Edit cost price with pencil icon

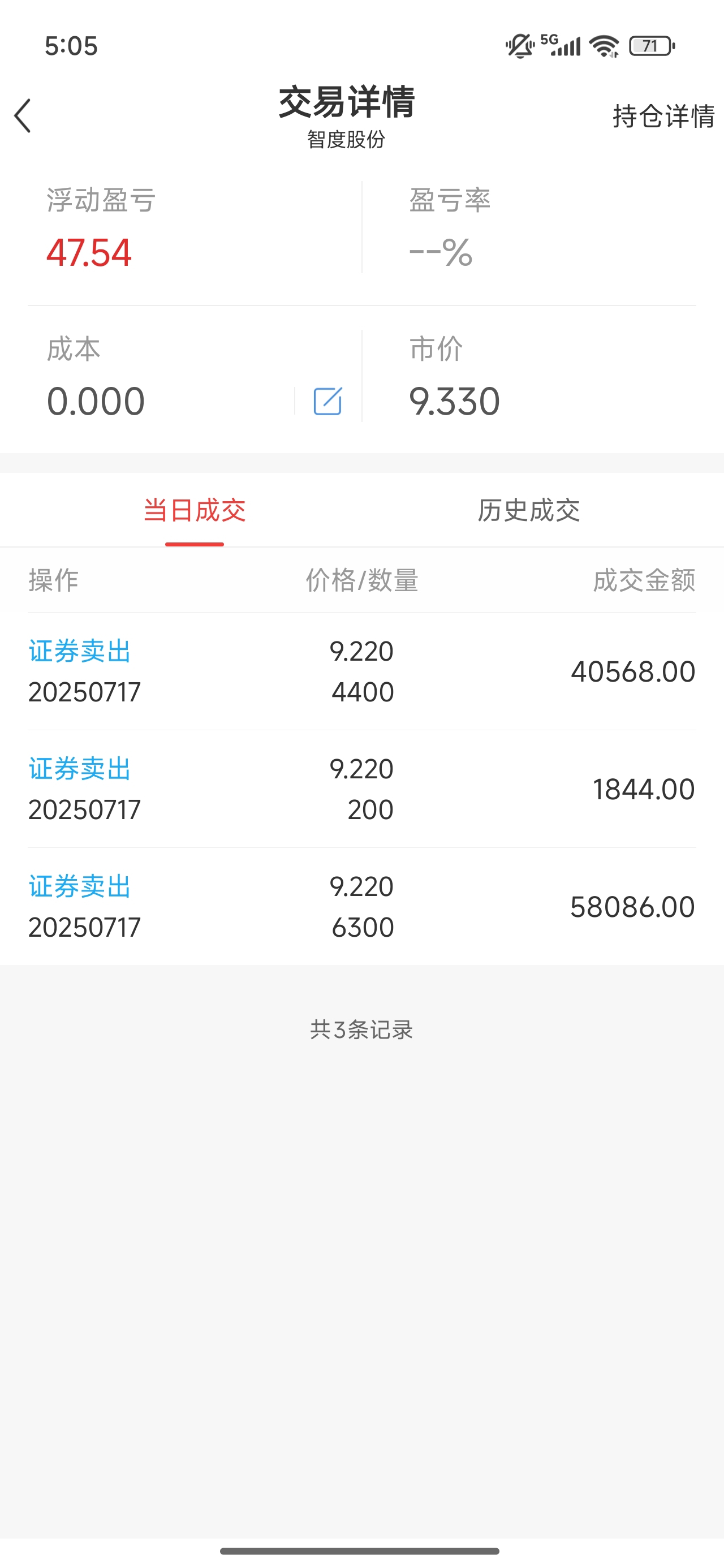point(327,401)
